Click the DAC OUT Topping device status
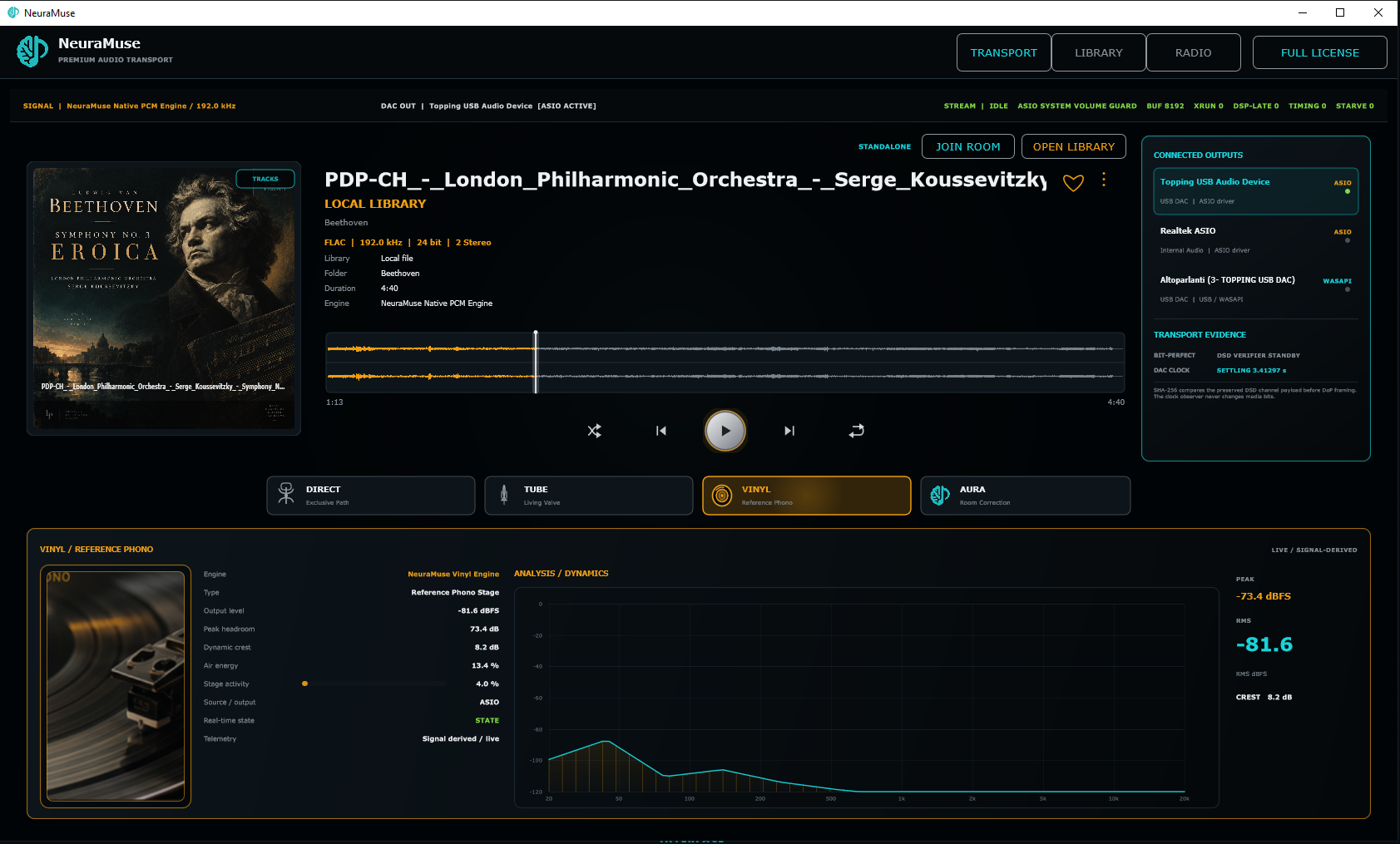Screen dimensions: 1400x844 pyautogui.click(x=488, y=106)
